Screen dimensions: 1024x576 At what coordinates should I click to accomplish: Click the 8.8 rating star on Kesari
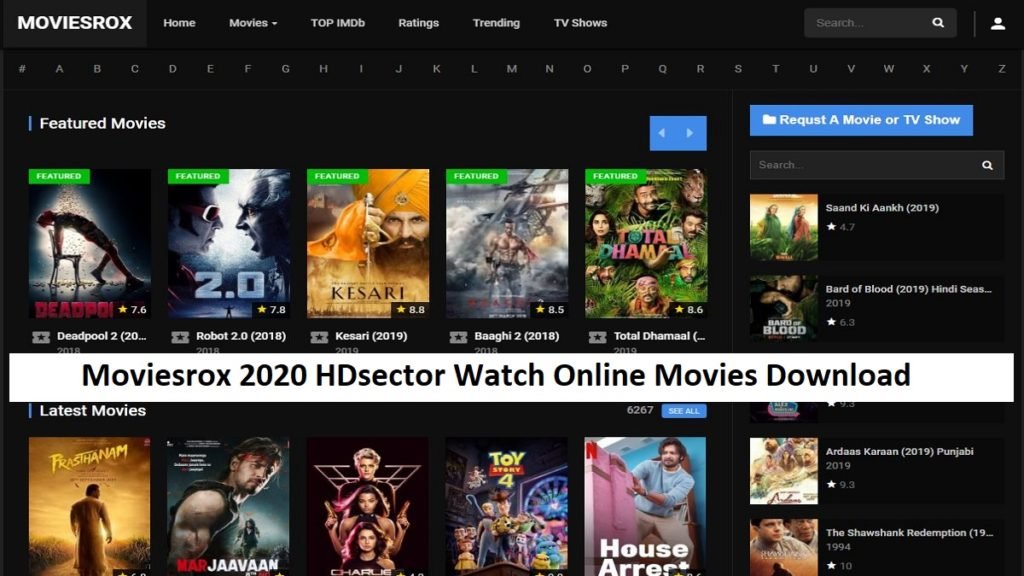click(401, 310)
